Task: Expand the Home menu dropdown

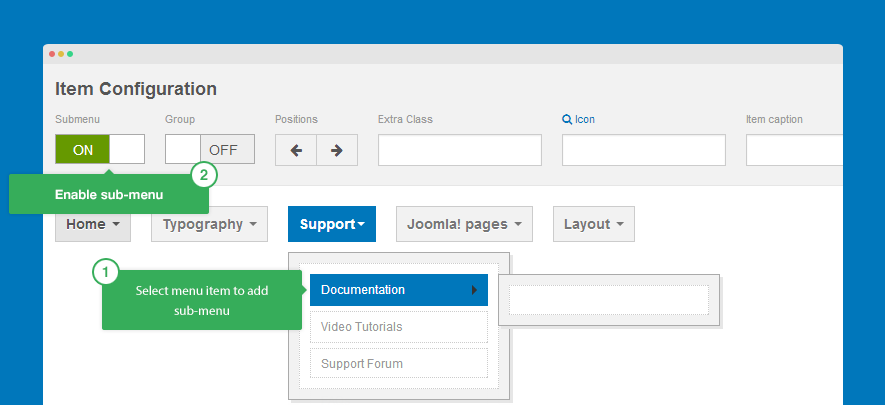Action: click(93, 224)
